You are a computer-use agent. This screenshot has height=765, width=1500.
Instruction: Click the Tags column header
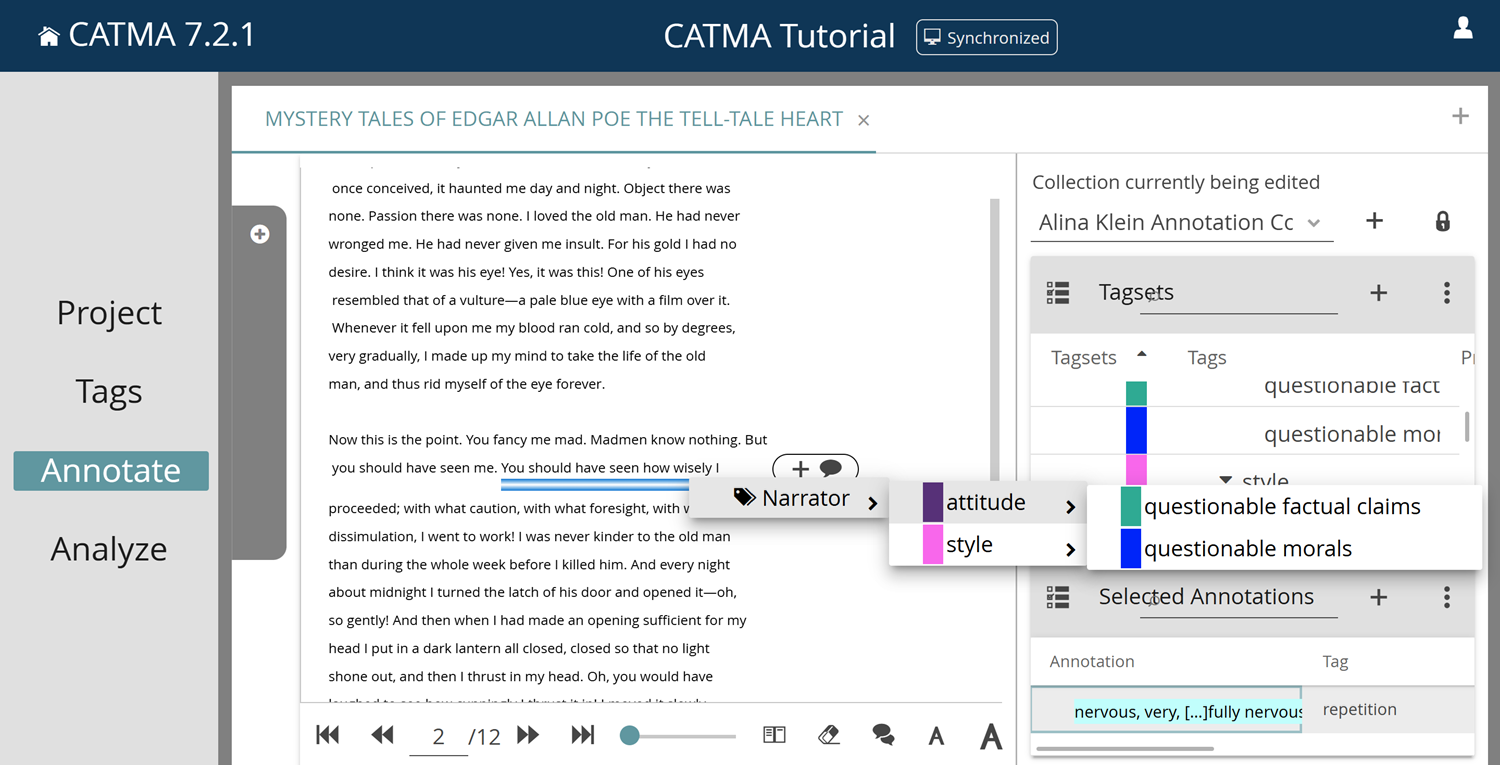click(x=1207, y=358)
